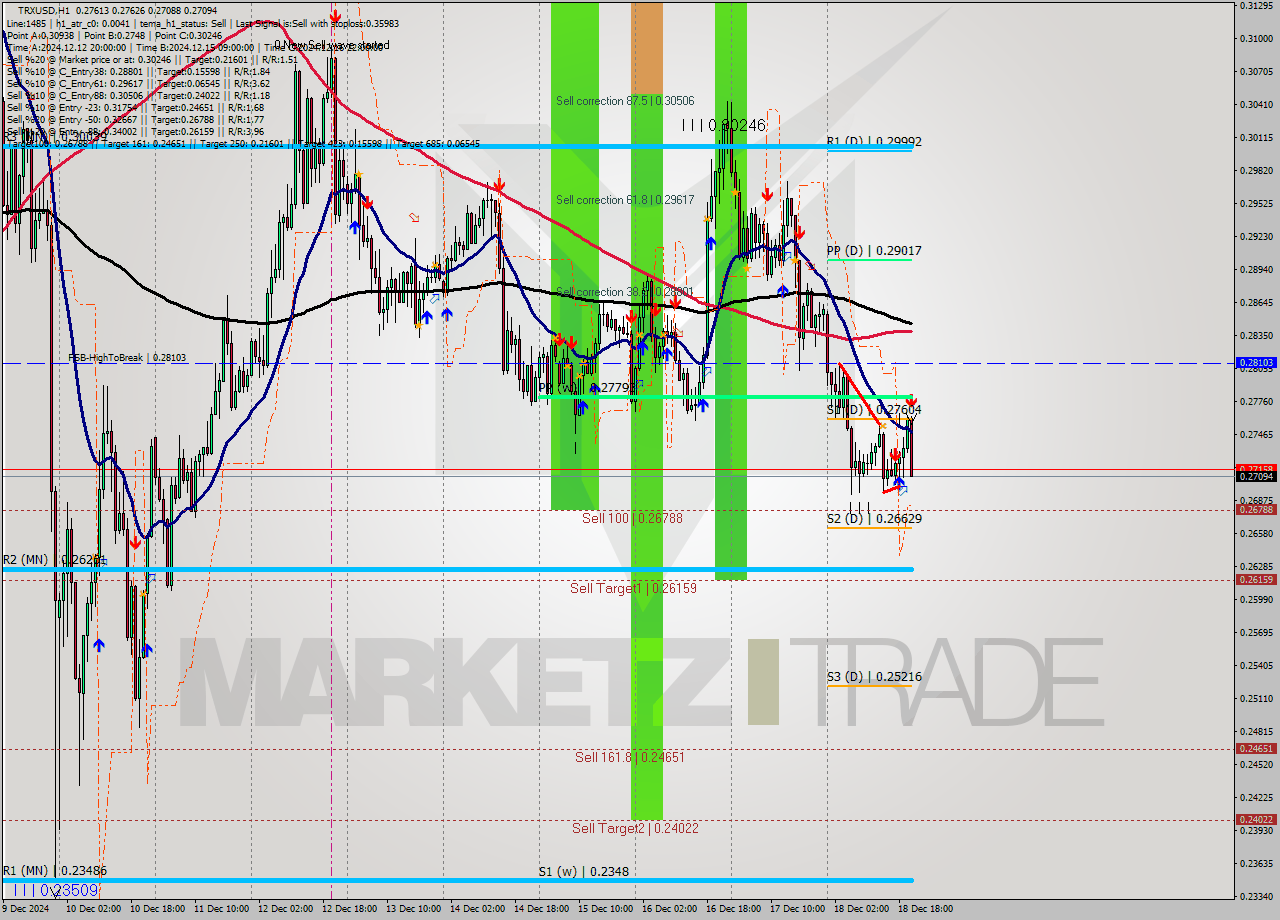Viewport: 1280px width, 920px height.
Task: Select the 'S3 (D) | 0.25216' support label
Action: 874,677
